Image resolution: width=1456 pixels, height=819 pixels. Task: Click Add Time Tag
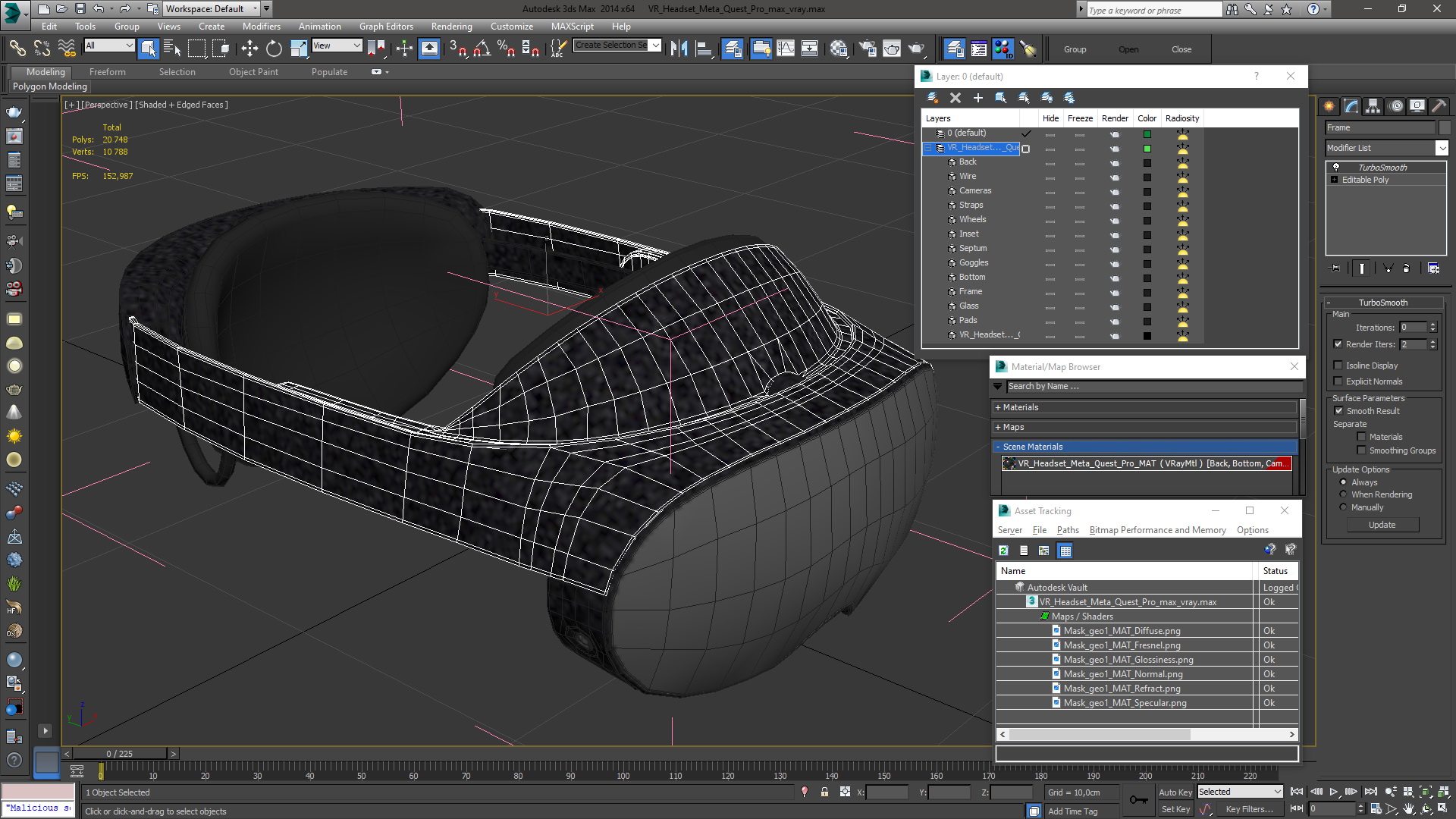(1072, 811)
